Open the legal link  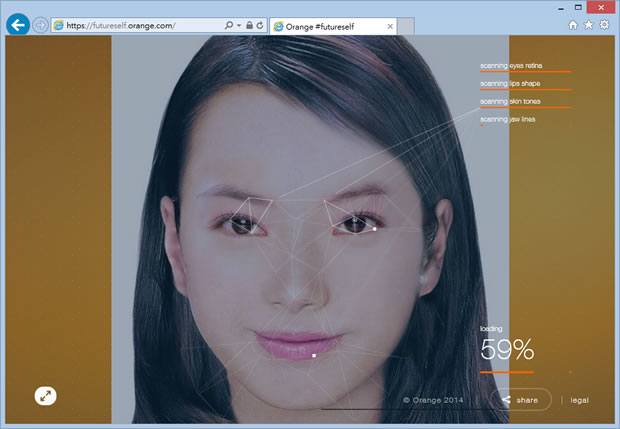[580, 400]
